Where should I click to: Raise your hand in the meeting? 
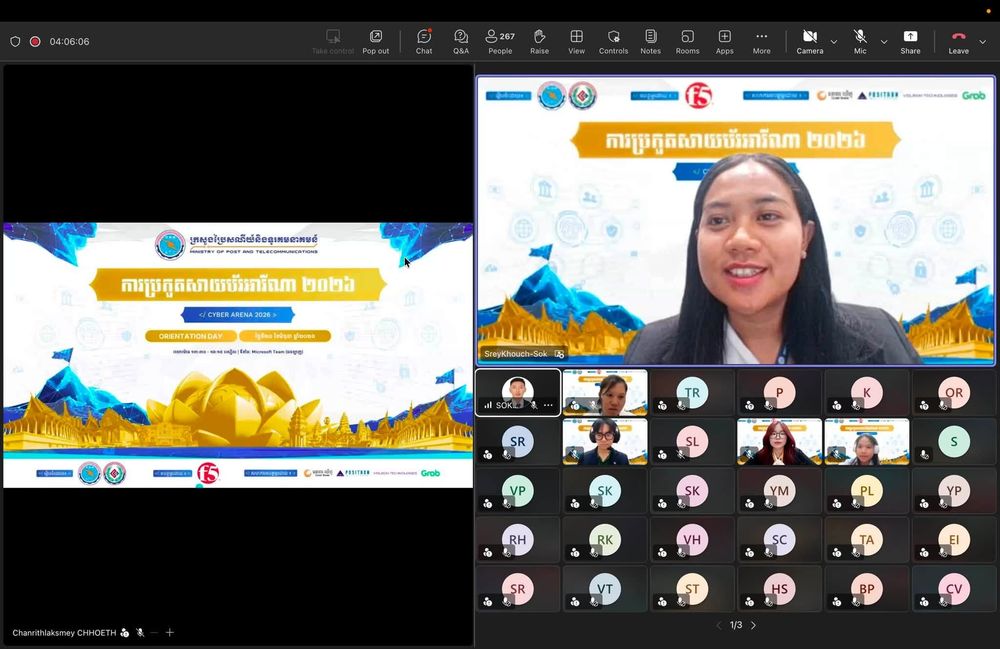click(540, 41)
